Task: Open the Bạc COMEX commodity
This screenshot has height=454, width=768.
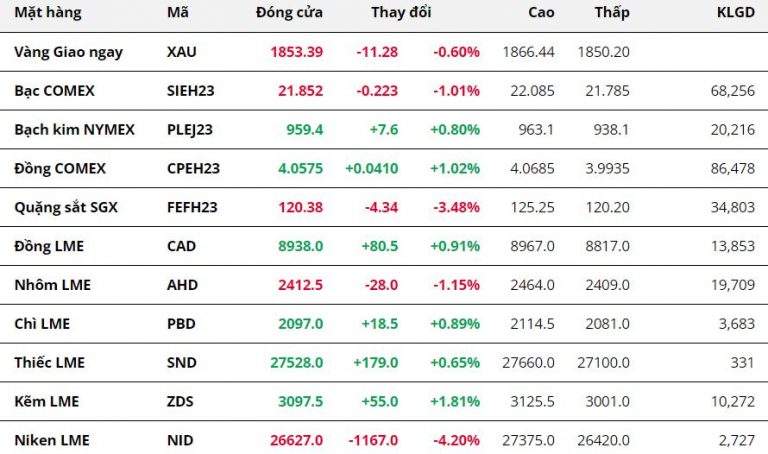Action: click(x=55, y=90)
